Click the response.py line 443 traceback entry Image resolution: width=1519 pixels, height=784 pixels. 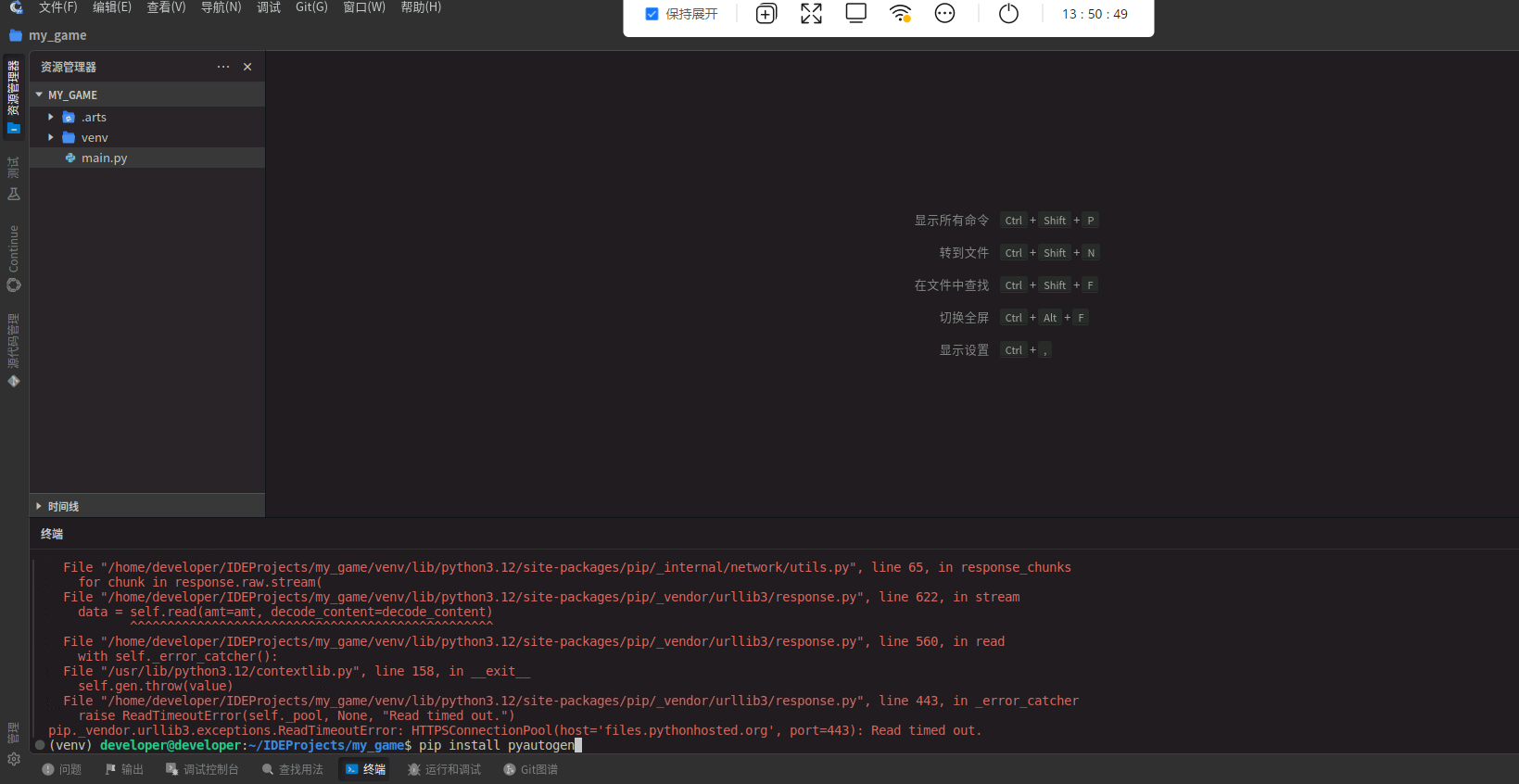(571, 701)
